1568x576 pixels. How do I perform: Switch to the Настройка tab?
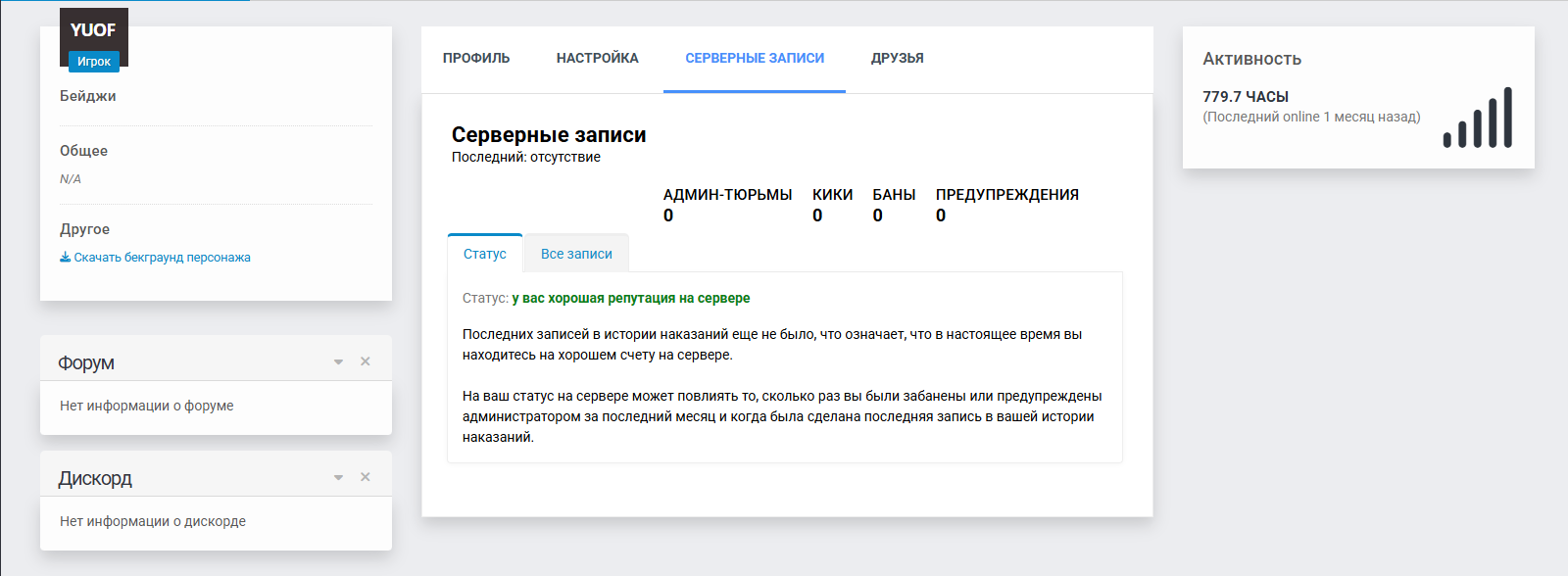(x=598, y=59)
